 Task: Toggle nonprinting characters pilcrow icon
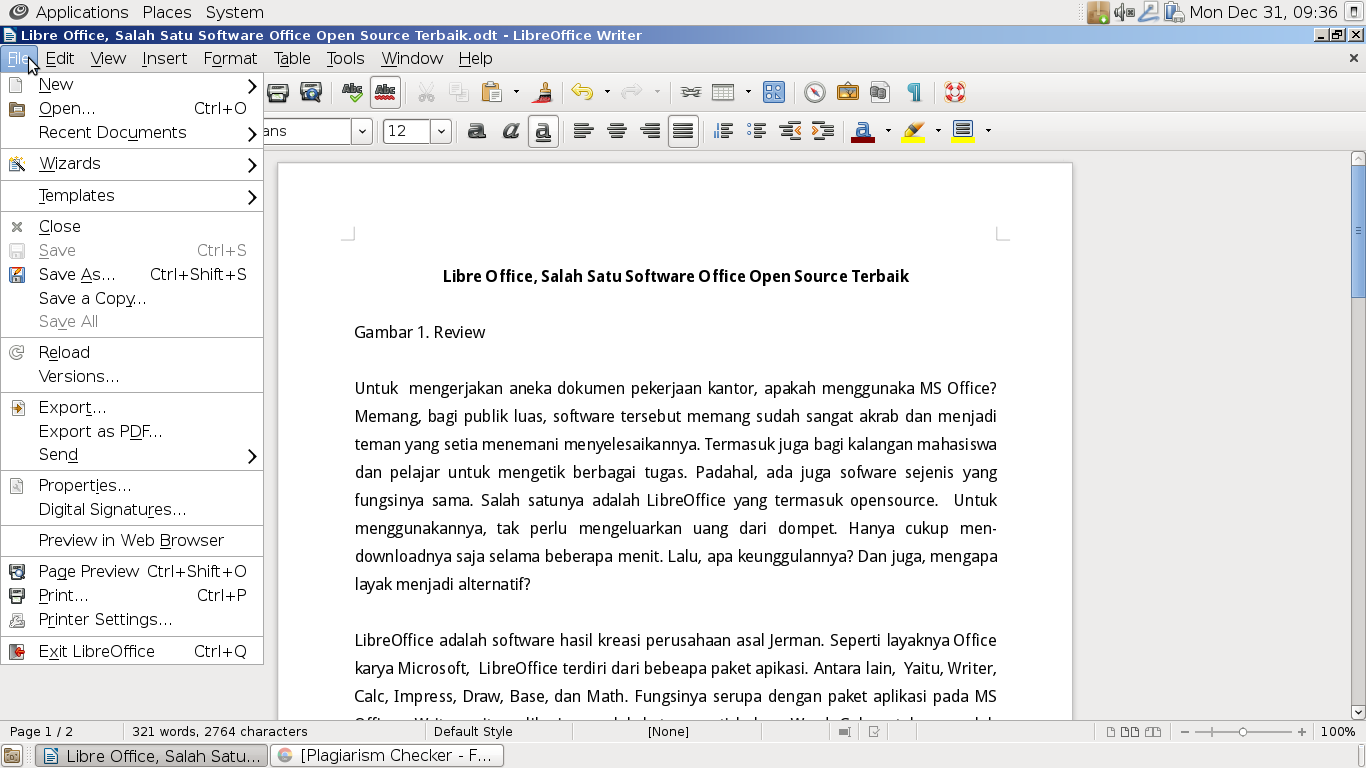(x=913, y=93)
